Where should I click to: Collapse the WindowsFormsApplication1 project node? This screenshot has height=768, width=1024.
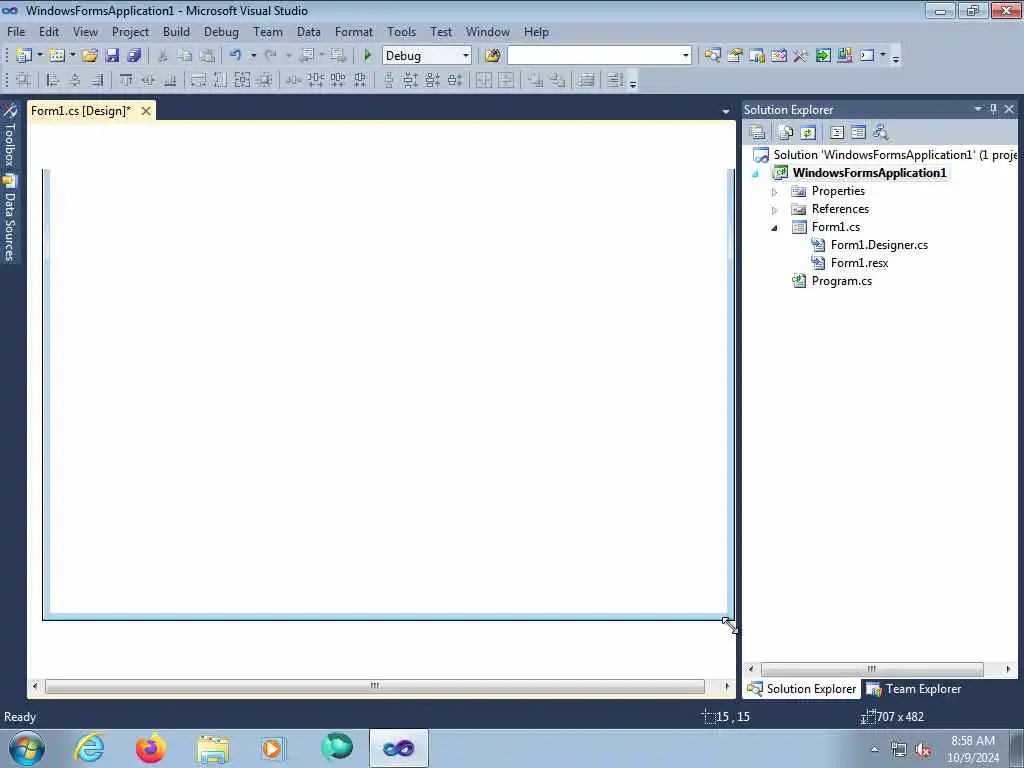click(756, 174)
